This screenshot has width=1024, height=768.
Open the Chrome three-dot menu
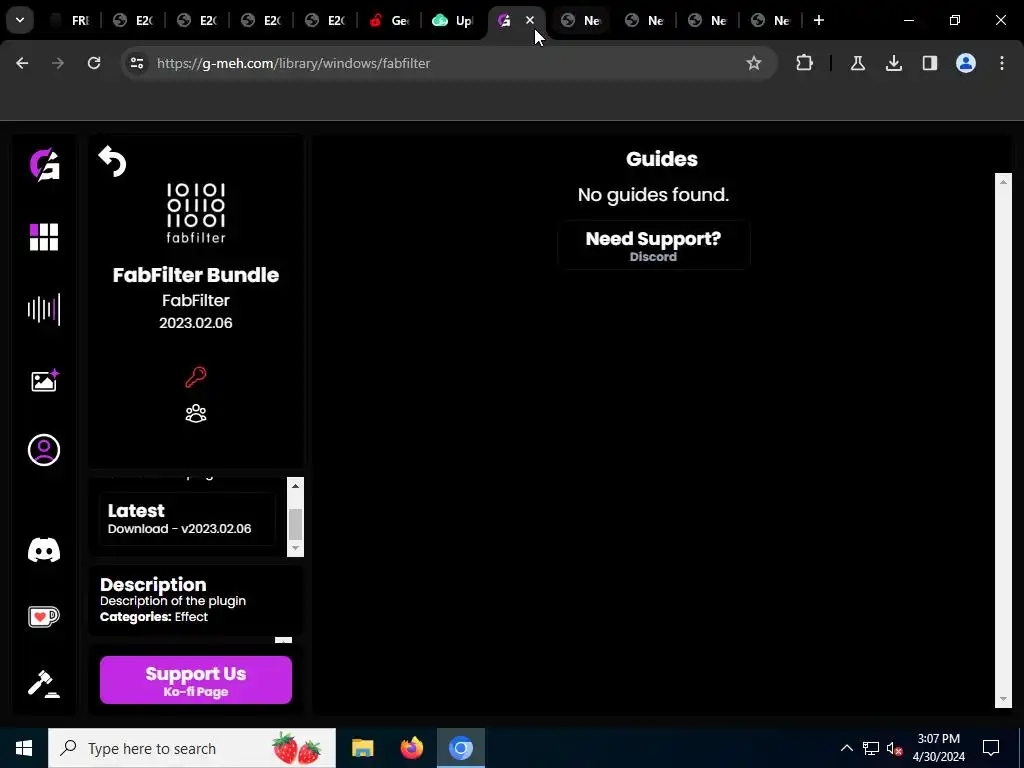pyautogui.click(x=1002, y=63)
